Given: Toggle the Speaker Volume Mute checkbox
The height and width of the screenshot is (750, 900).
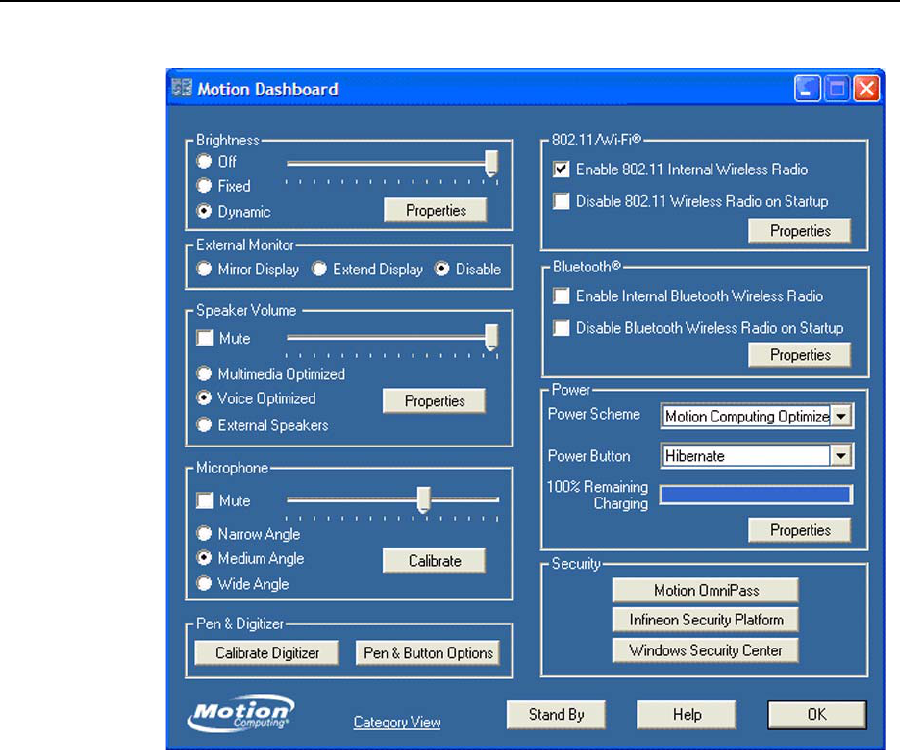Looking at the screenshot, I should pos(205,337).
